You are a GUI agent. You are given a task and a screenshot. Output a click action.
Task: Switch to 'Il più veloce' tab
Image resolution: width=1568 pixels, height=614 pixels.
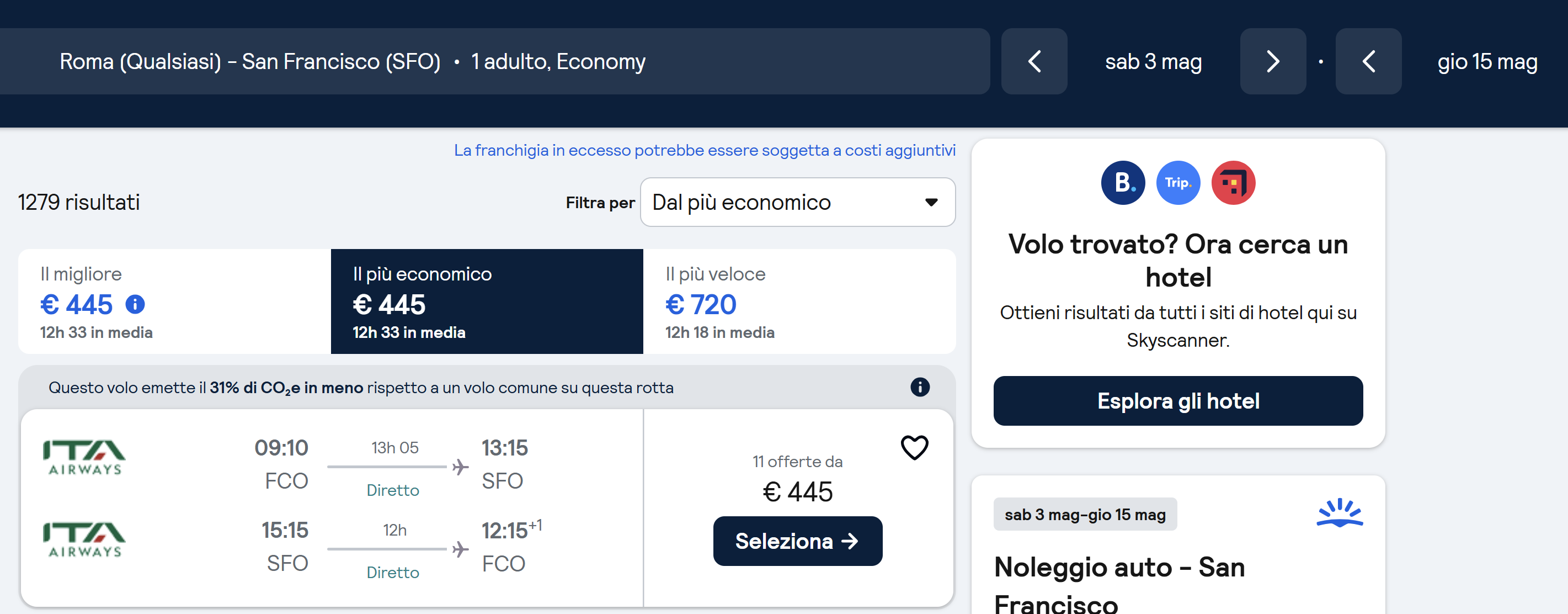[798, 301]
